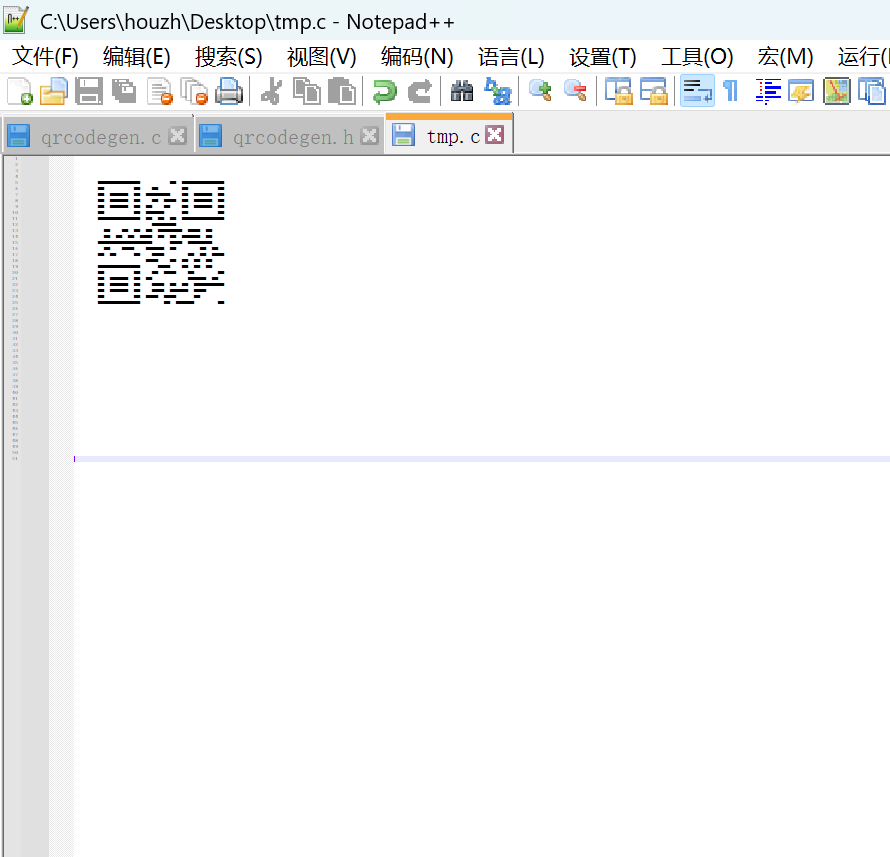Open the 编辑(E) menu

click(x=137, y=57)
